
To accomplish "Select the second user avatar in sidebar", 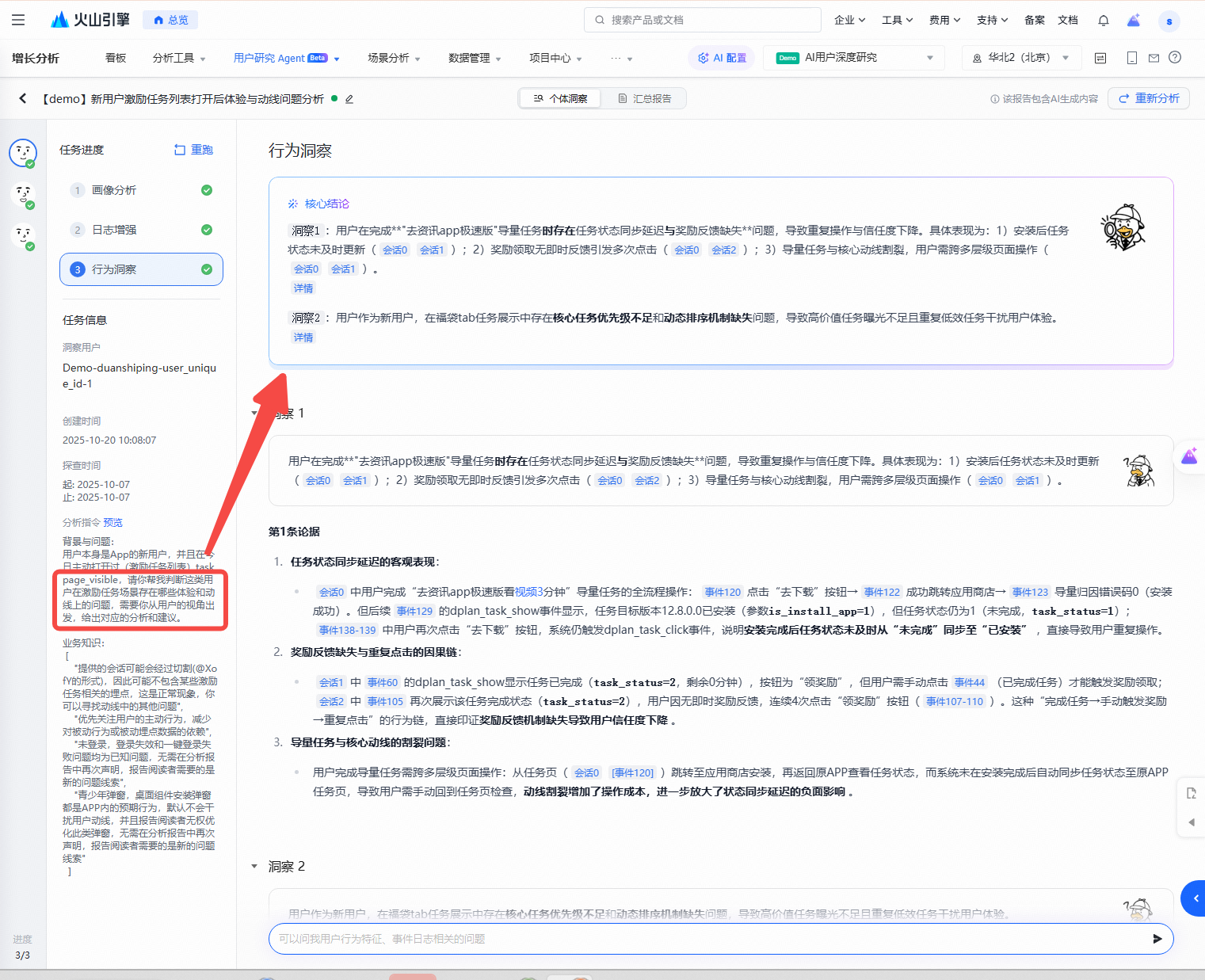I will pos(24,194).
